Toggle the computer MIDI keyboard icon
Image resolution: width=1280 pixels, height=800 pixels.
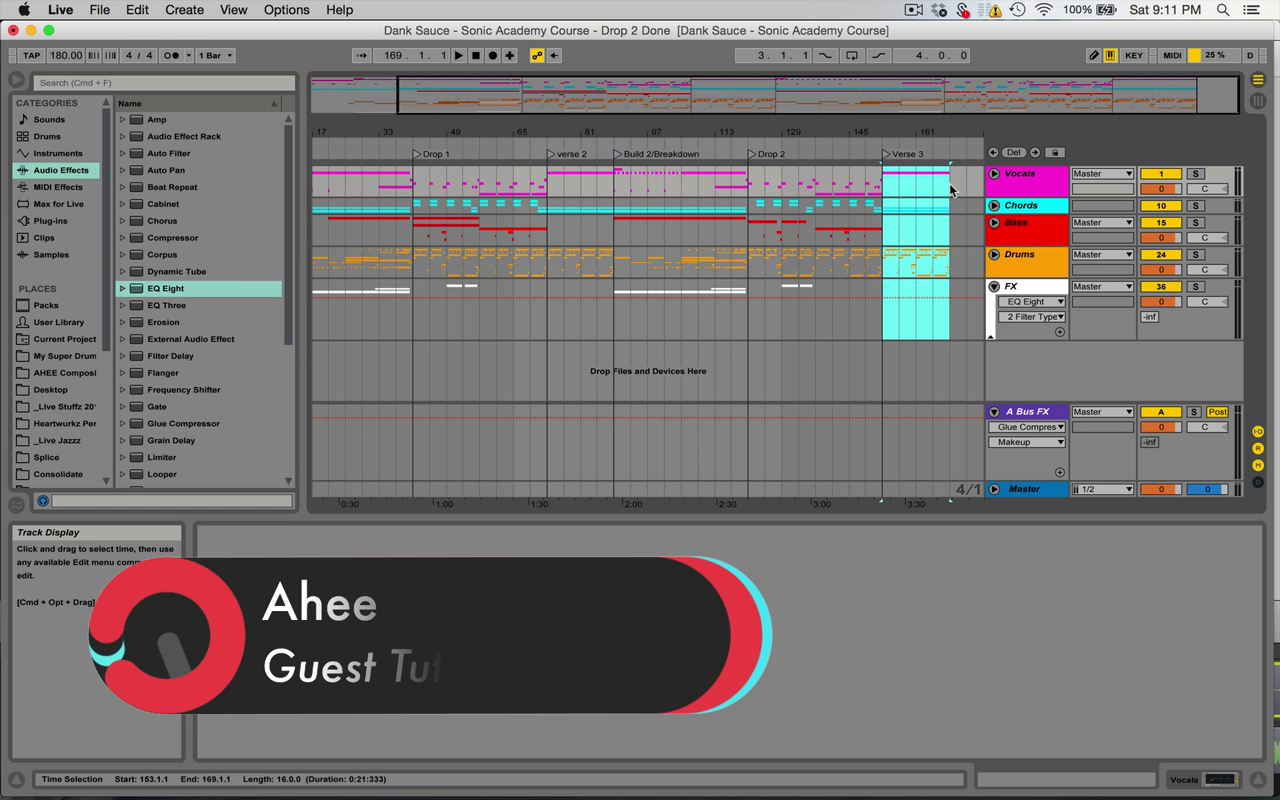[1110, 56]
